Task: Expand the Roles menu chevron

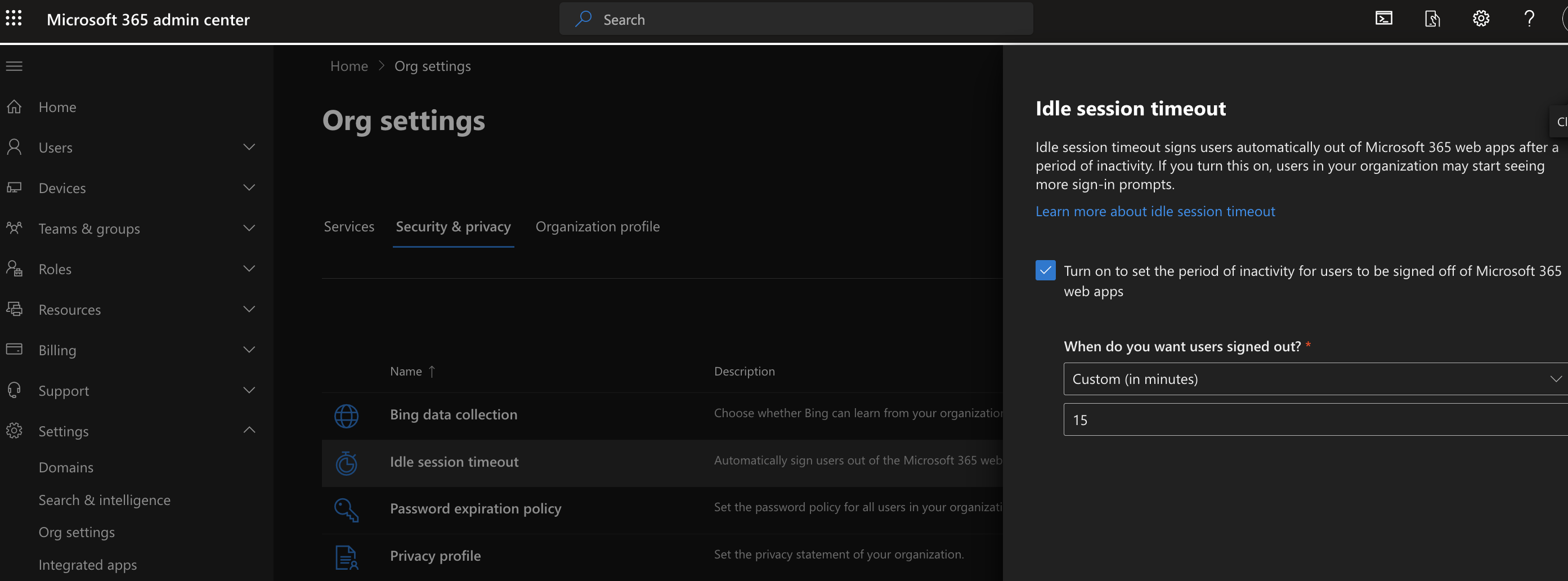Action: (x=249, y=268)
